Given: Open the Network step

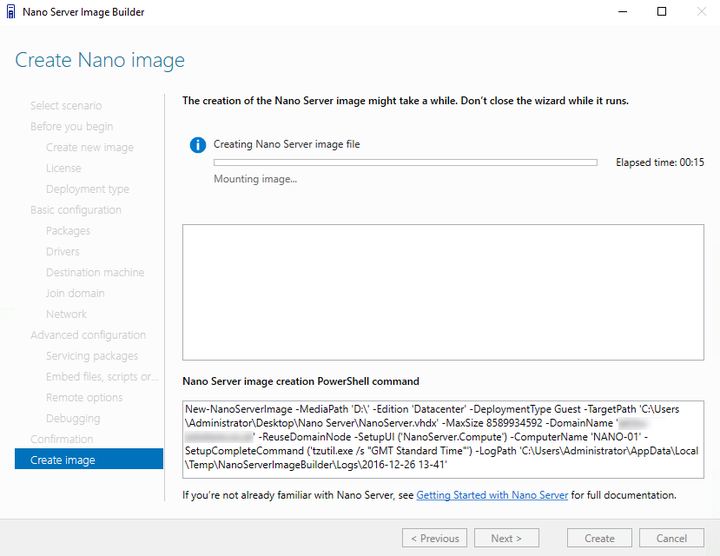Looking at the screenshot, I should (x=66, y=314).
